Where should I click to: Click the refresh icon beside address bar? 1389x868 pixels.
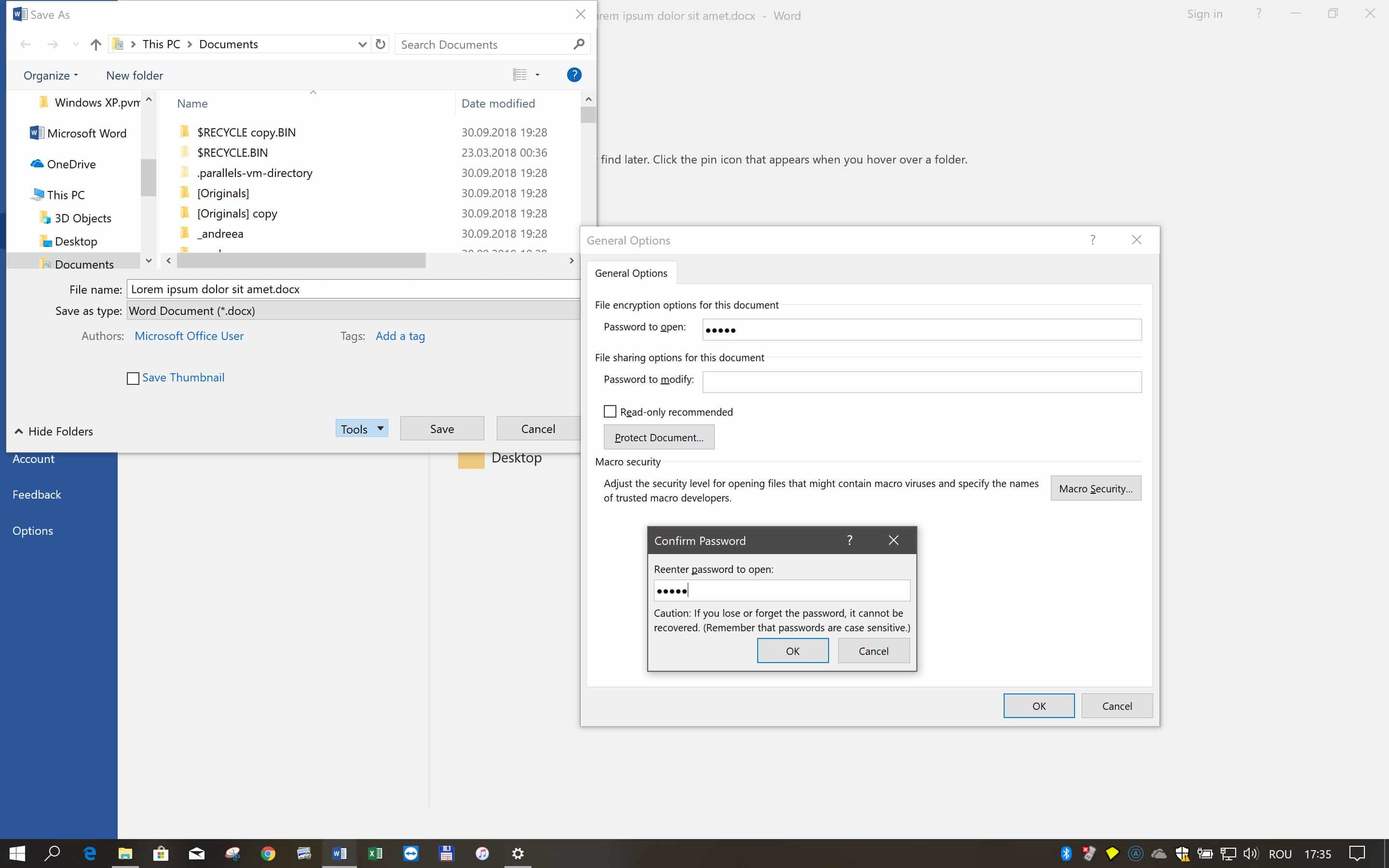coord(380,44)
